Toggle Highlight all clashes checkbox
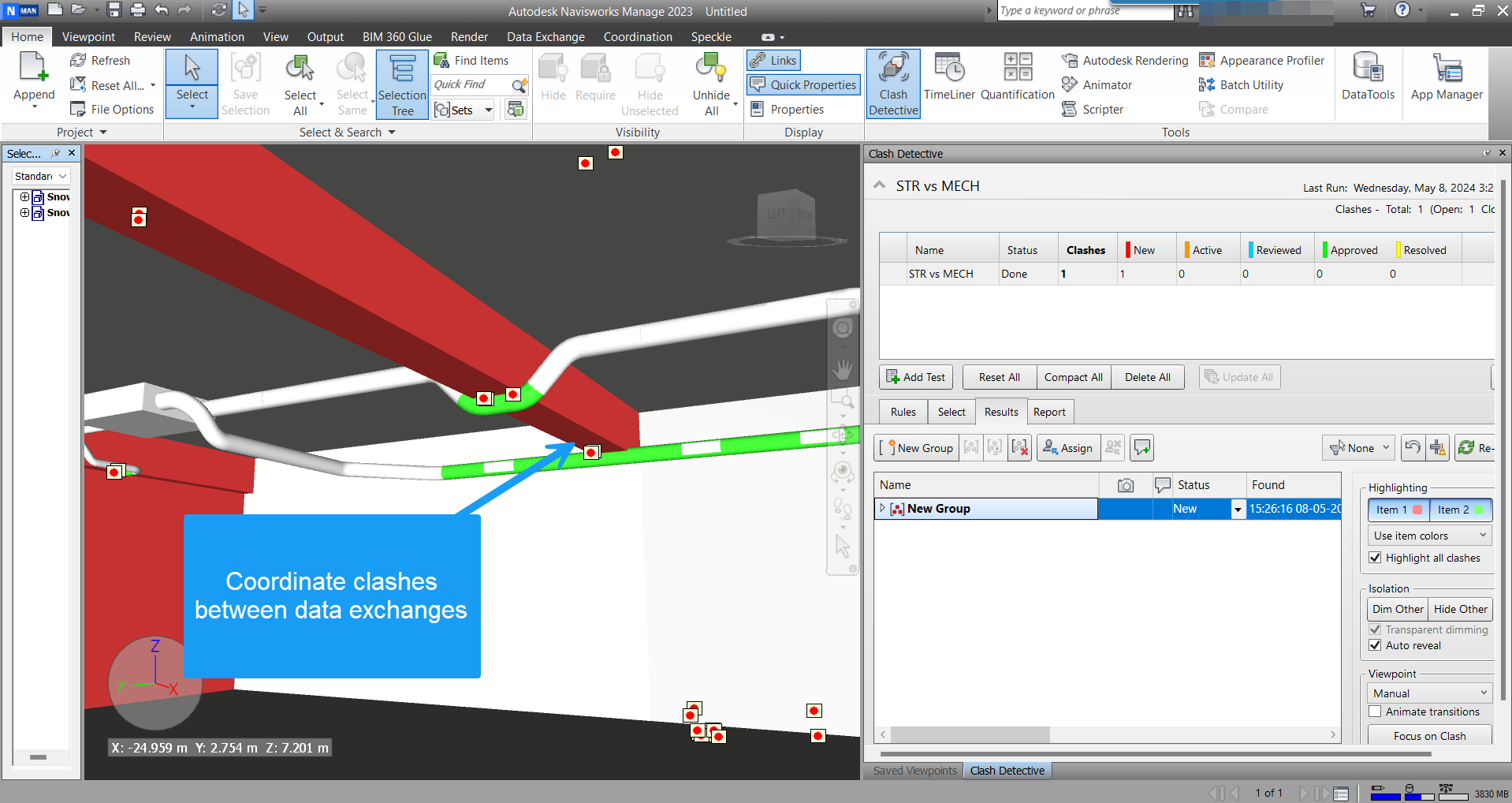The width and height of the screenshot is (1512, 803). (1375, 558)
